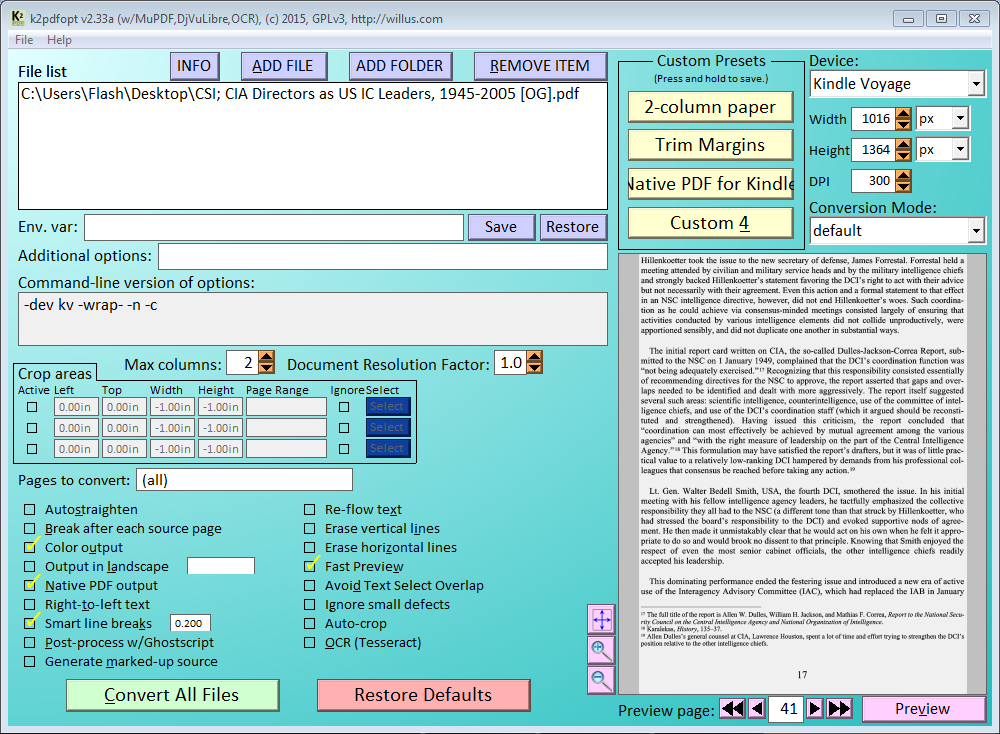Check OCR (Tesseract) option
The height and width of the screenshot is (734, 1000).
click(x=309, y=642)
